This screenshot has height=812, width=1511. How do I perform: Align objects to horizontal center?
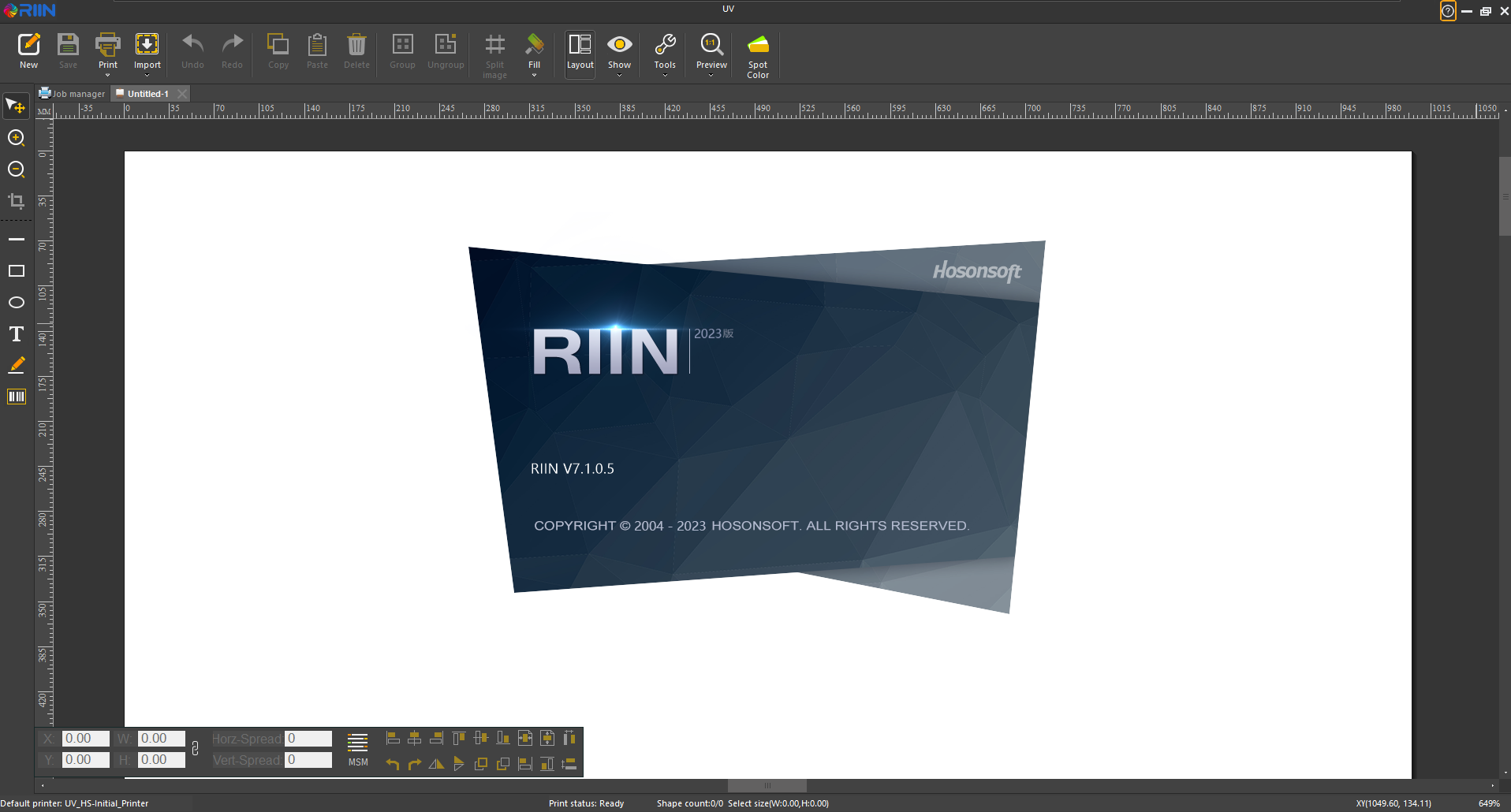coord(414,738)
